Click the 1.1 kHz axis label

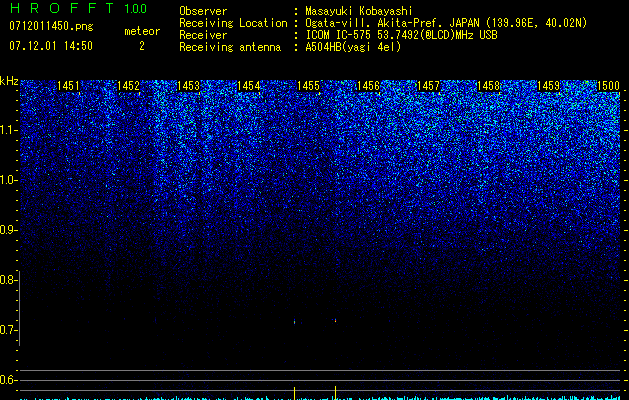pos(9,130)
